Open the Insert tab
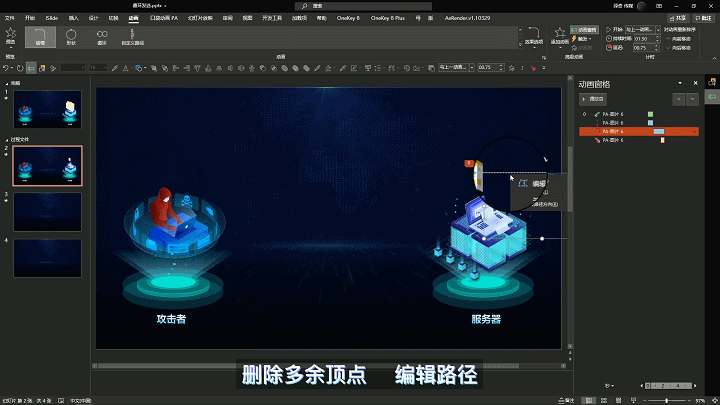This screenshot has width=720, height=405. click(73, 18)
